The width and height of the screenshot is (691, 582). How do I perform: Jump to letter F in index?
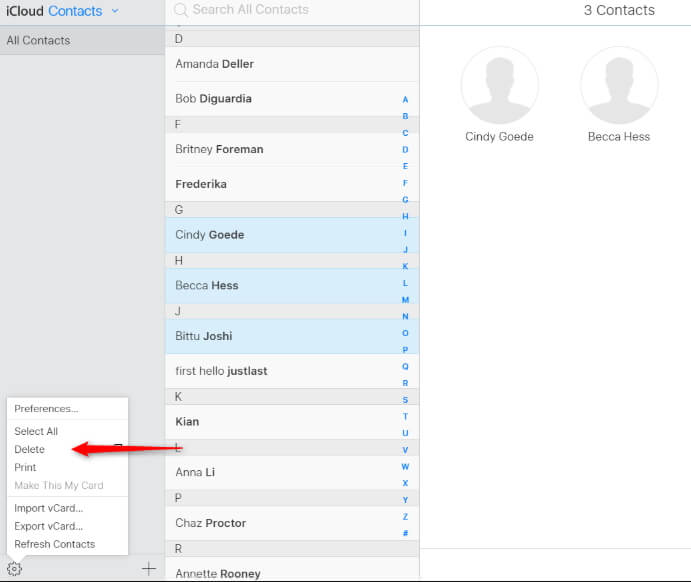405,183
